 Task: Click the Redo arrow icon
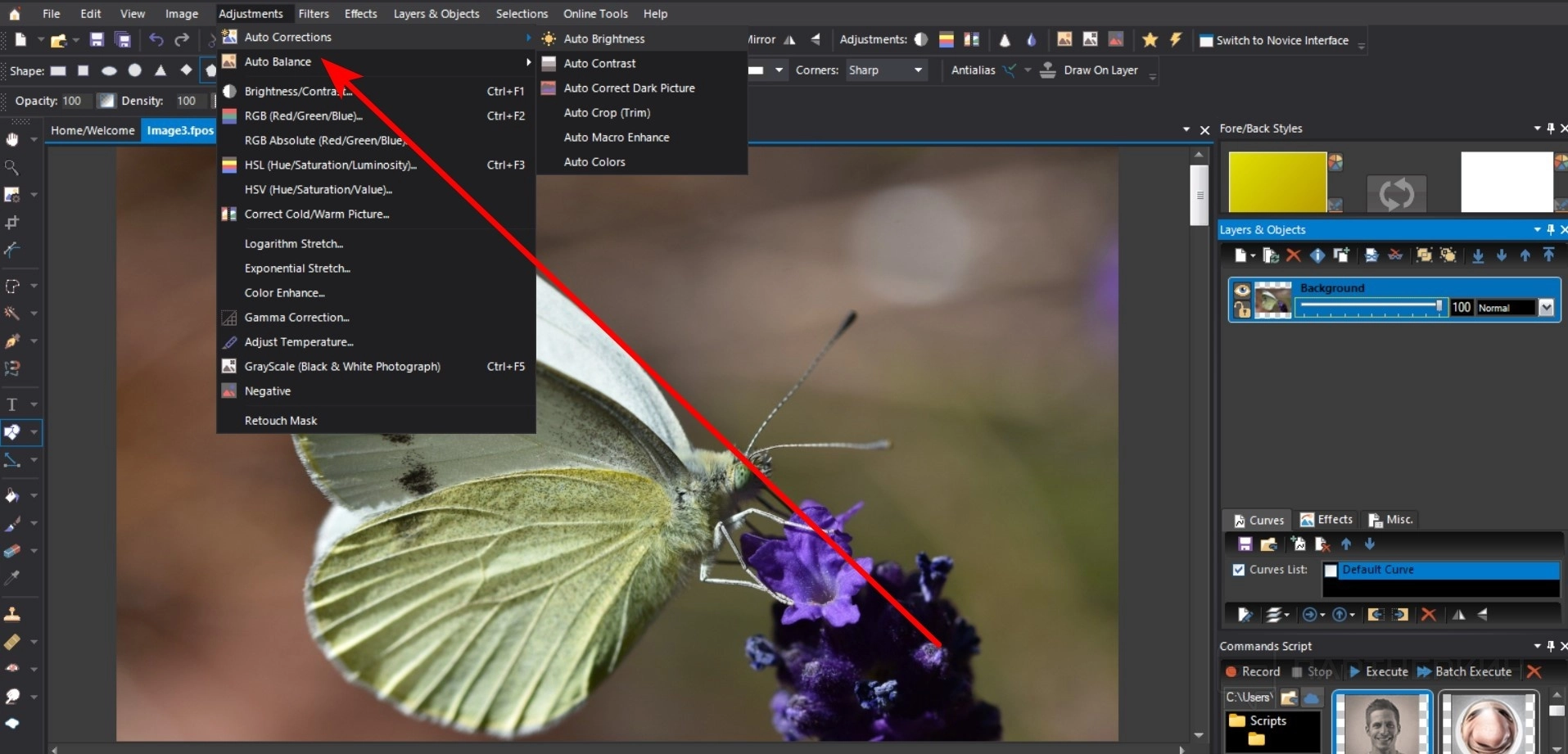(x=182, y=39)
